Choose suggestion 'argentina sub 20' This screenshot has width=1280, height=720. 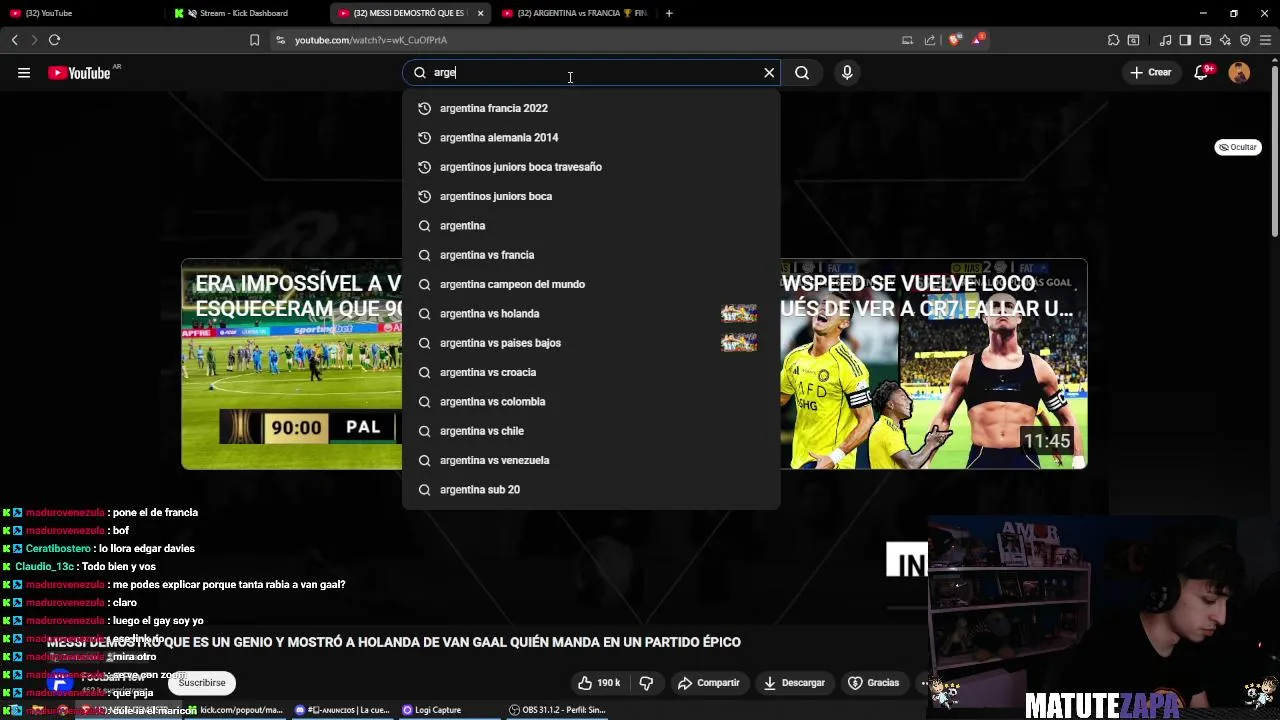pos(591,489)
